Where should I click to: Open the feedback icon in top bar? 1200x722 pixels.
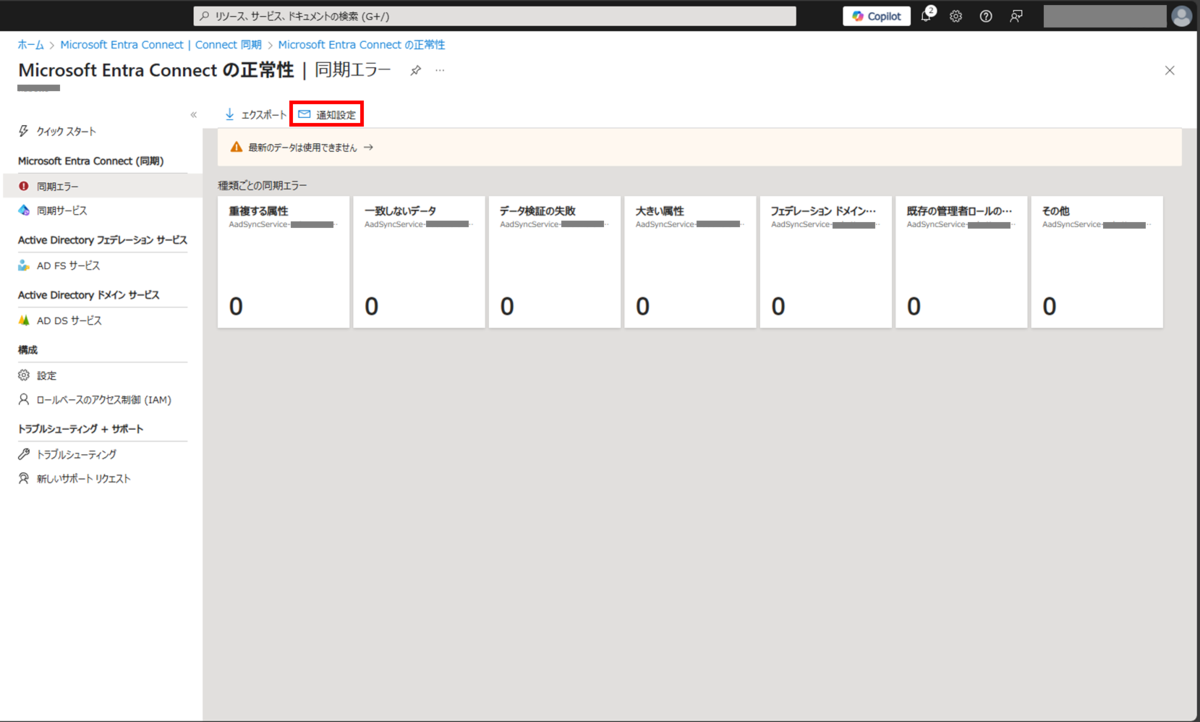coord(1016,16)
